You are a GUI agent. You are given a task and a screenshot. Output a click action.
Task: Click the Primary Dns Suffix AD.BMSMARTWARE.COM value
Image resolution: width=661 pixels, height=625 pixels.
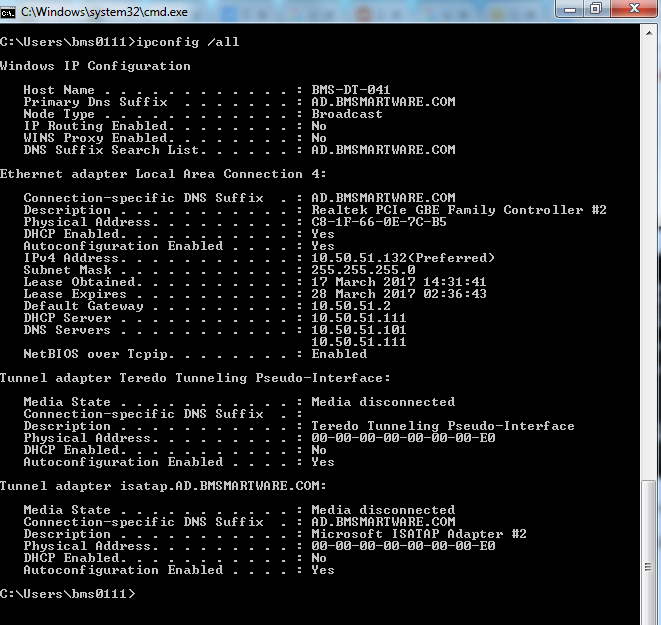click(x=383, y=102)
